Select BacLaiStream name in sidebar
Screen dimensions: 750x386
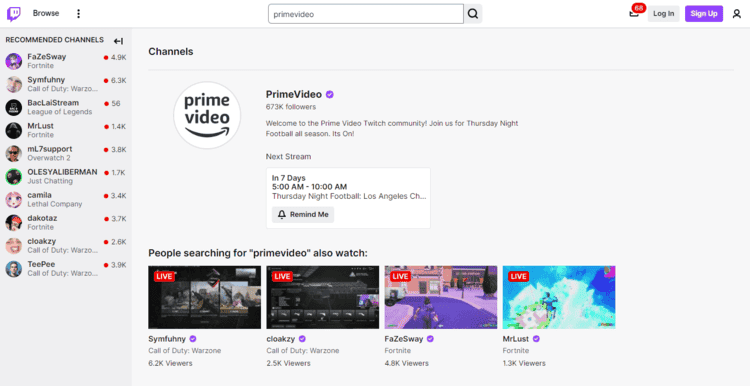(53, 103)
